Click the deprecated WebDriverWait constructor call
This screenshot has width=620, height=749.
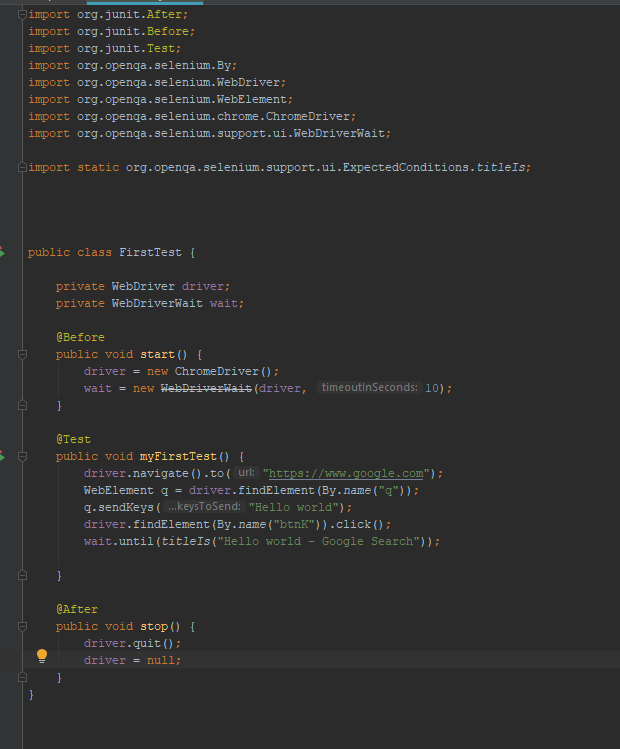tap(206, 388)
